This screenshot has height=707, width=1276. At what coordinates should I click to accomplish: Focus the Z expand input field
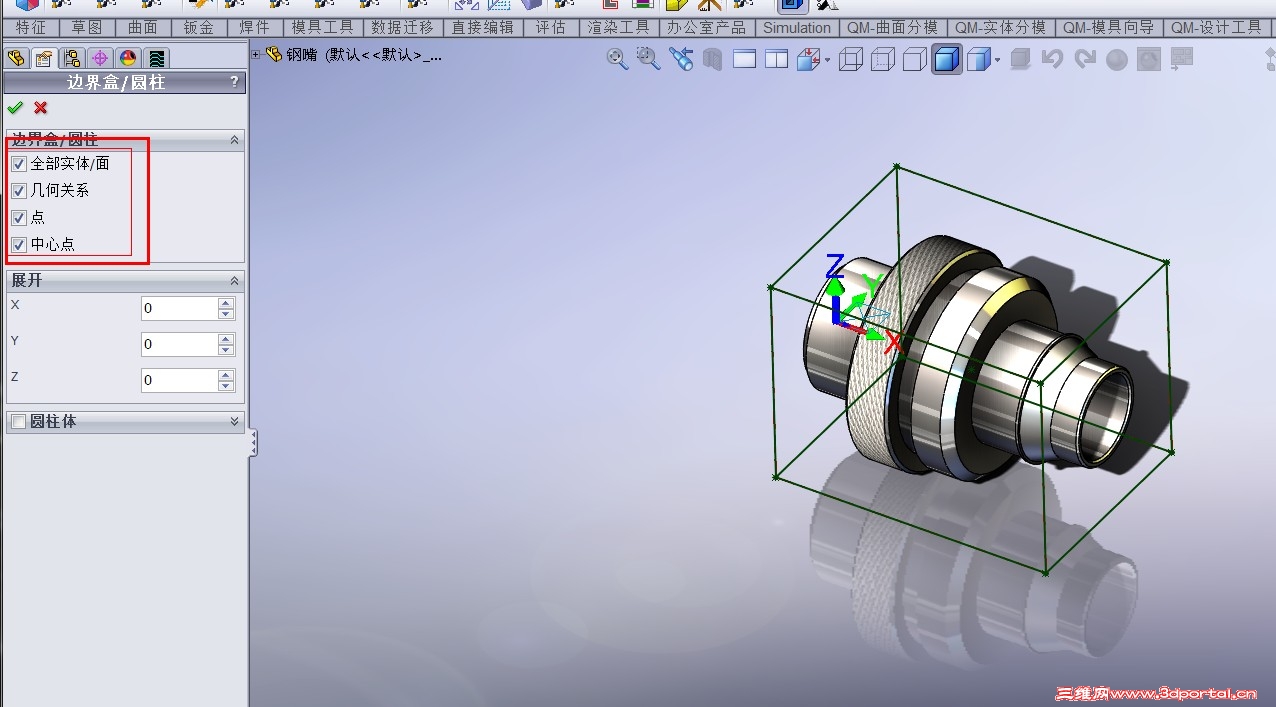179,380
